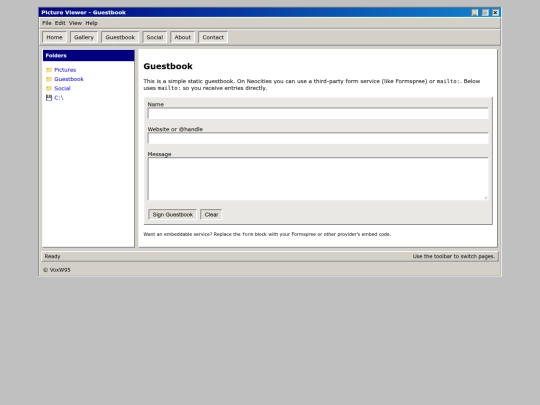The height and width of the screenshot is (405, 540).
Task: Click the Folders panel header
Action: (89, 55)
